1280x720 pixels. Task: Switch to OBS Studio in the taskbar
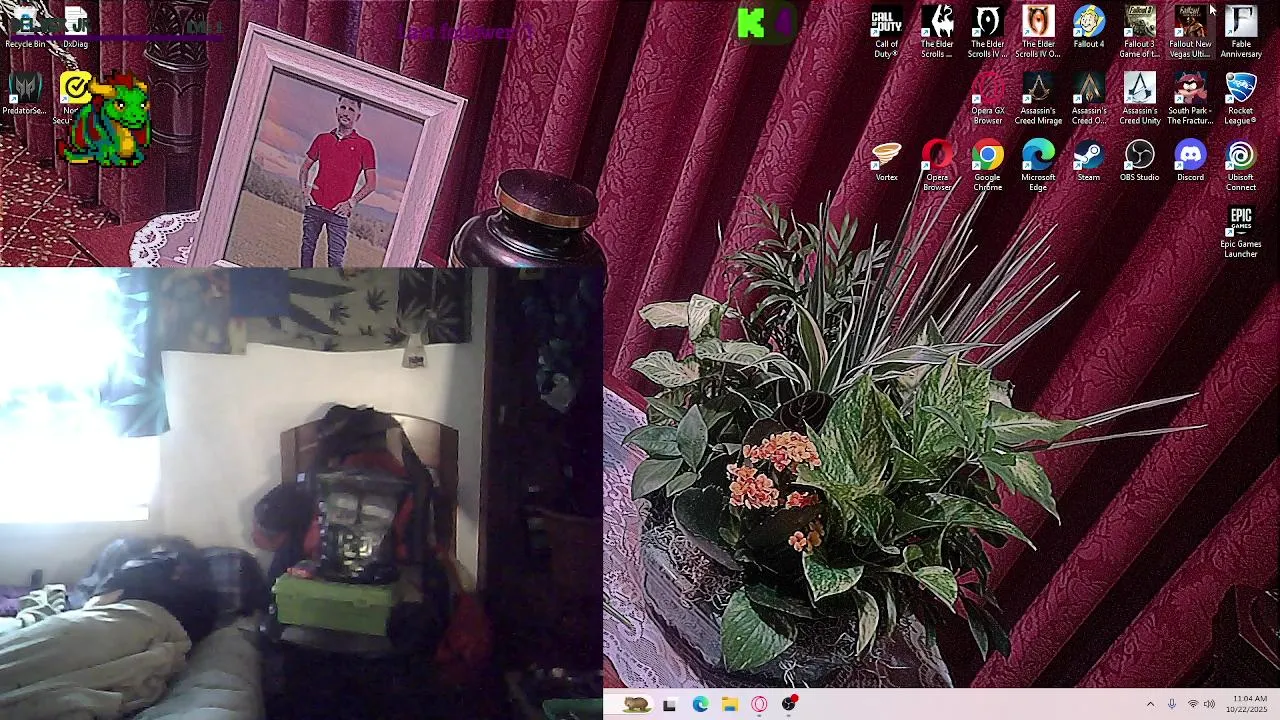tap(789, 704)
